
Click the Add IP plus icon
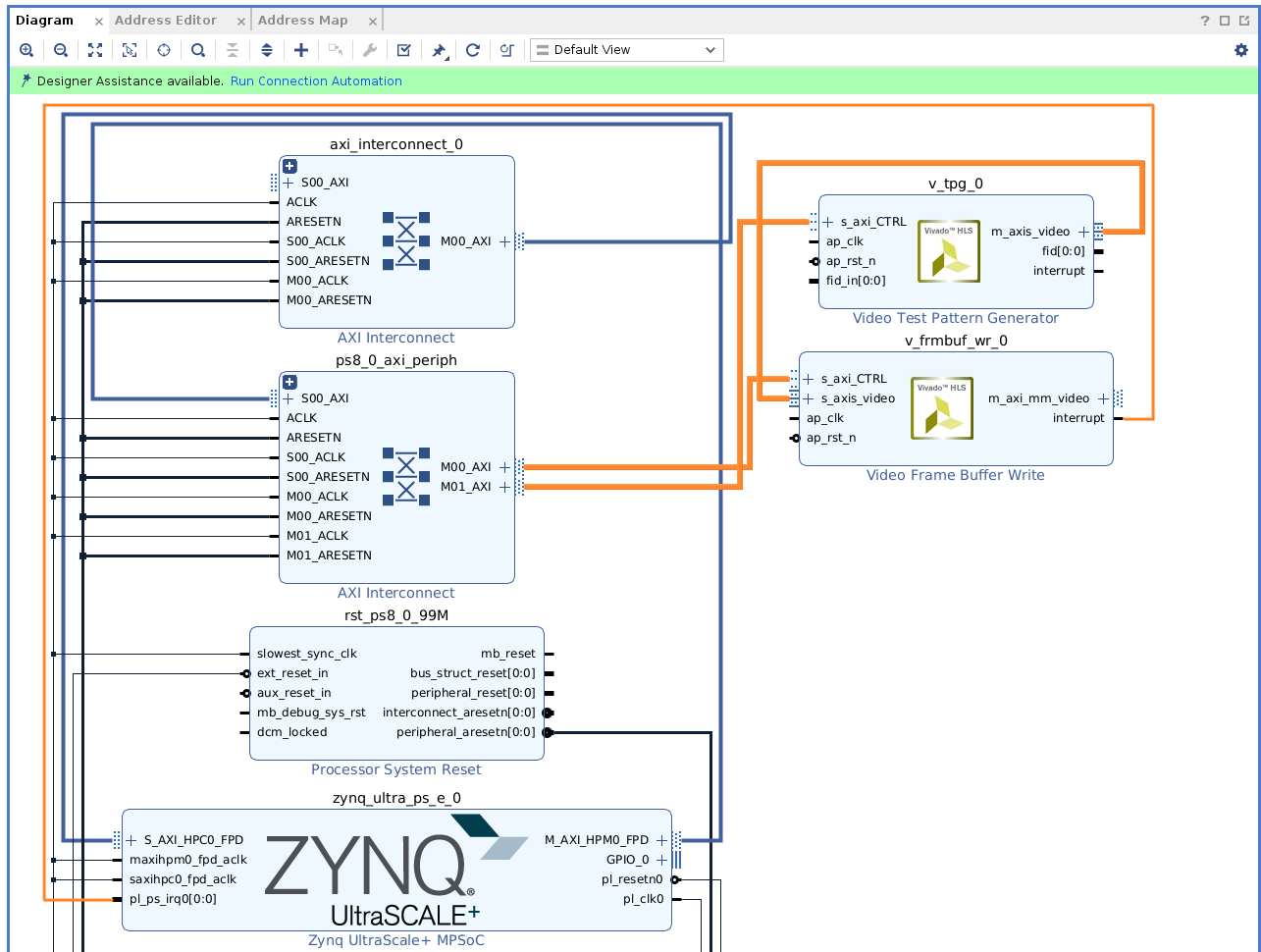click(x=301, y=50)
